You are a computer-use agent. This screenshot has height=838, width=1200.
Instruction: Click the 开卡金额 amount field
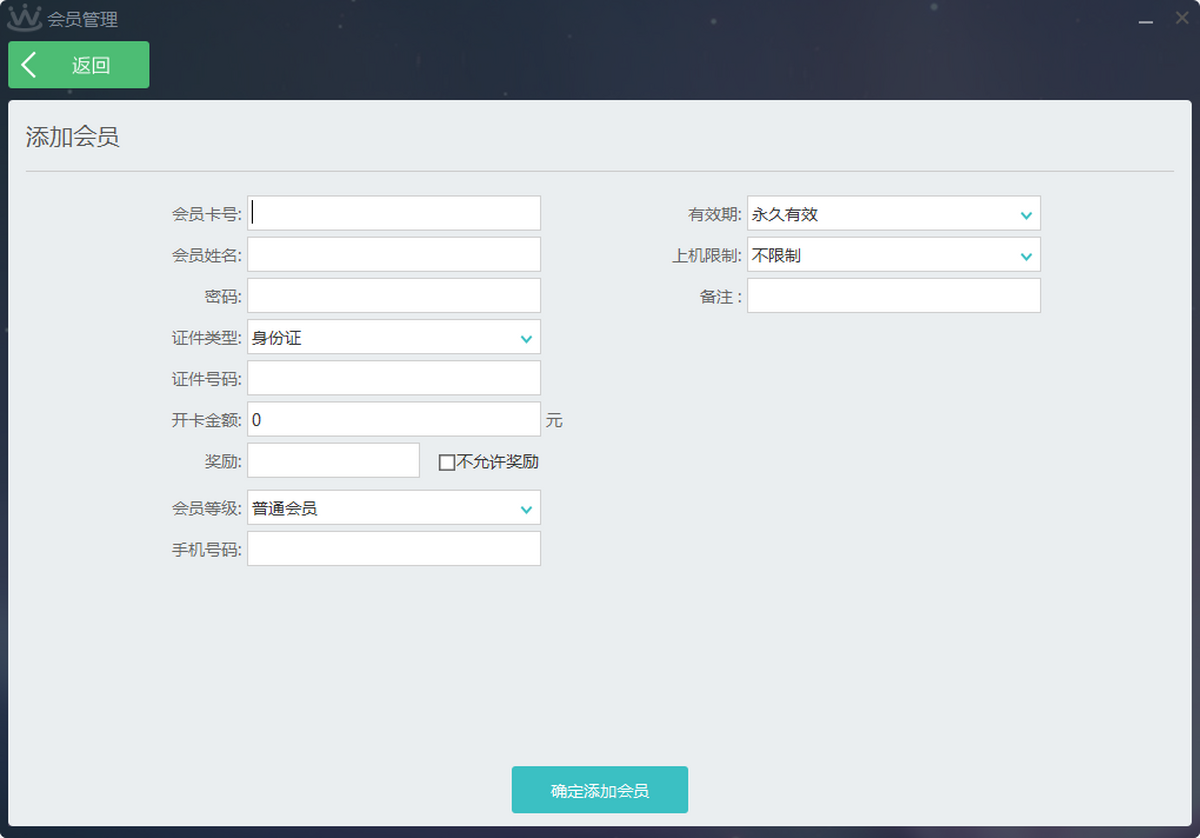coord(393,419)
